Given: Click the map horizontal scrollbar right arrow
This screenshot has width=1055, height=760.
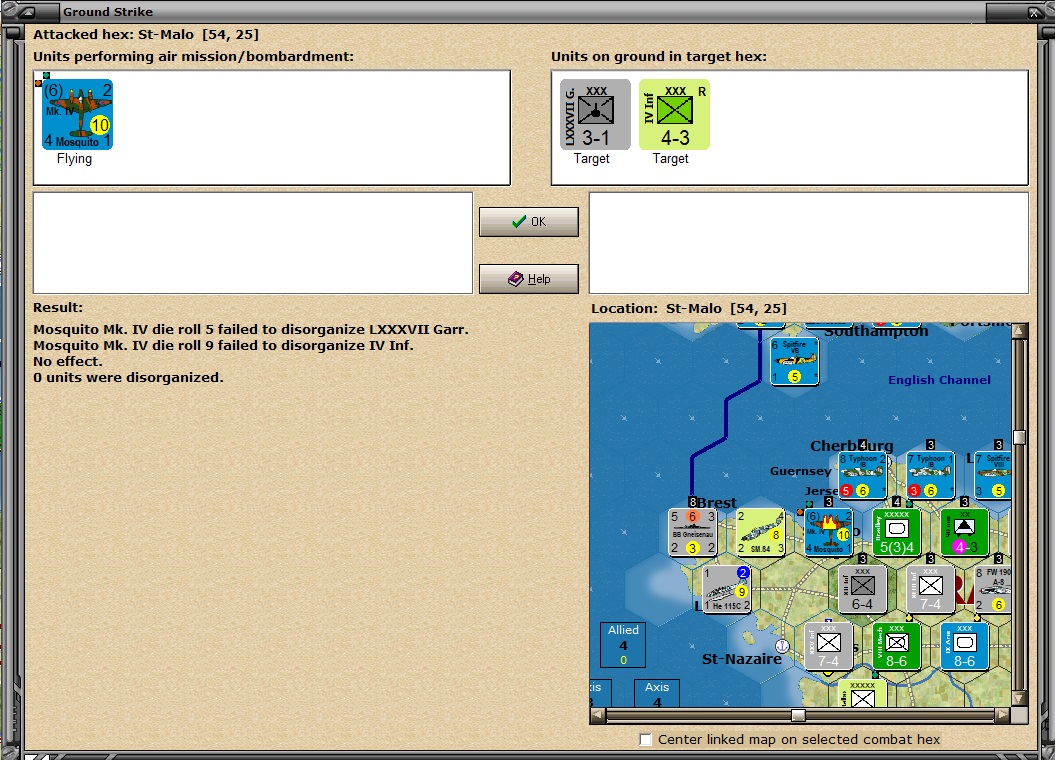Looking at the screenshot, I should (x=1003, y=716).
